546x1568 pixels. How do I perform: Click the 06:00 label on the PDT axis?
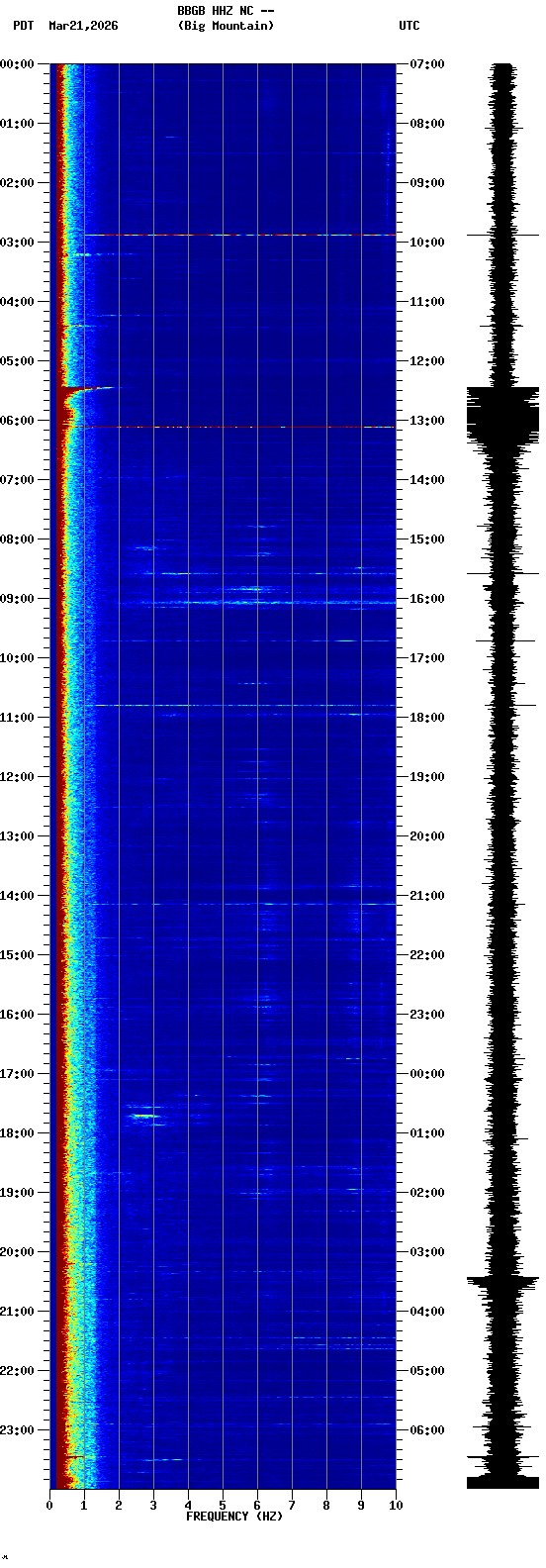point(17,421)
